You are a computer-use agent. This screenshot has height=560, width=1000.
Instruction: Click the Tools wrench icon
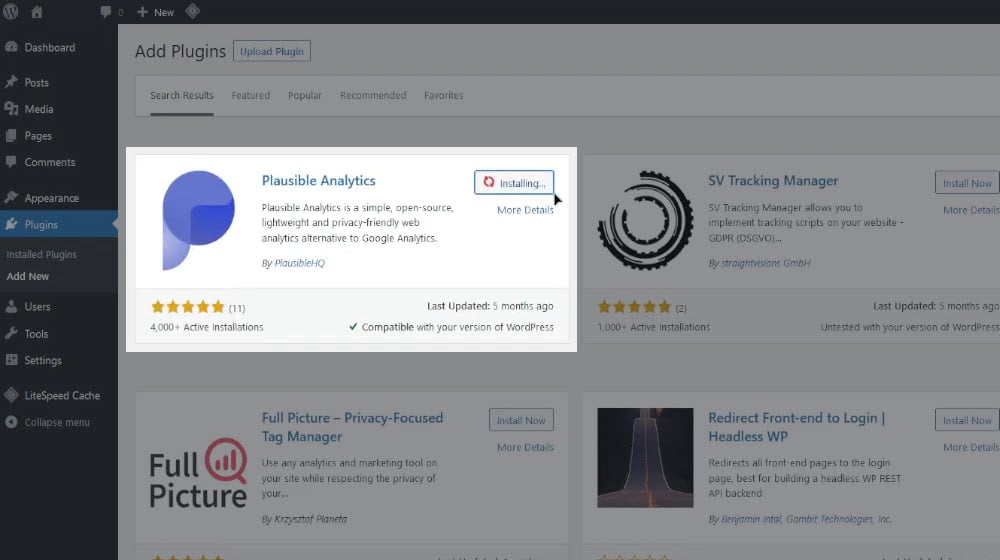click(11, 334)
